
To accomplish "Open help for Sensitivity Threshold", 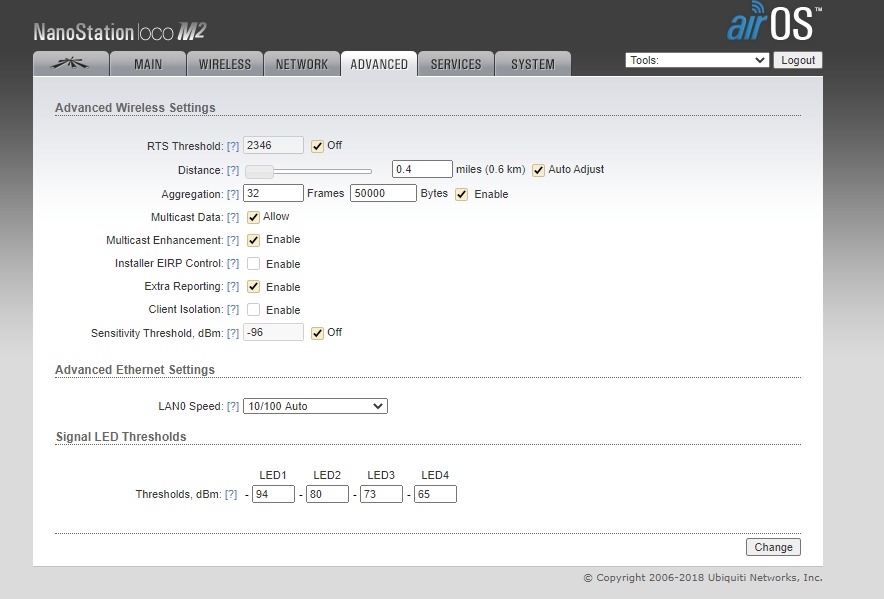I will (x=233, y=333).
